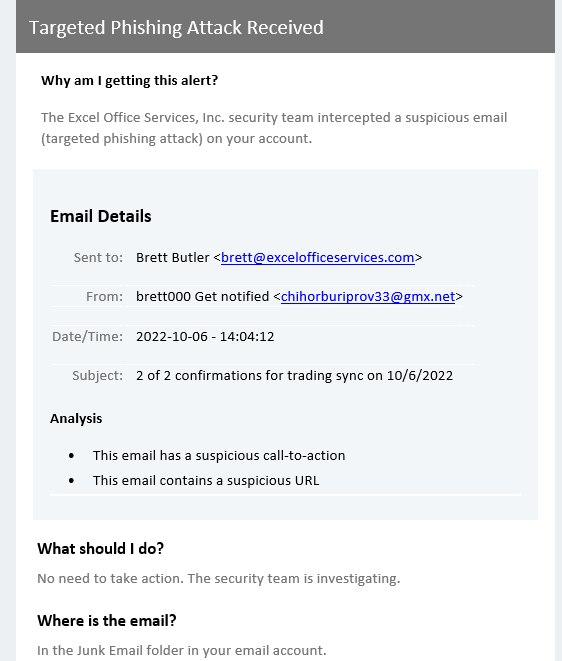Click the trading sync subject line text
This screenshot has height=661, width=562.
(294, 376)
